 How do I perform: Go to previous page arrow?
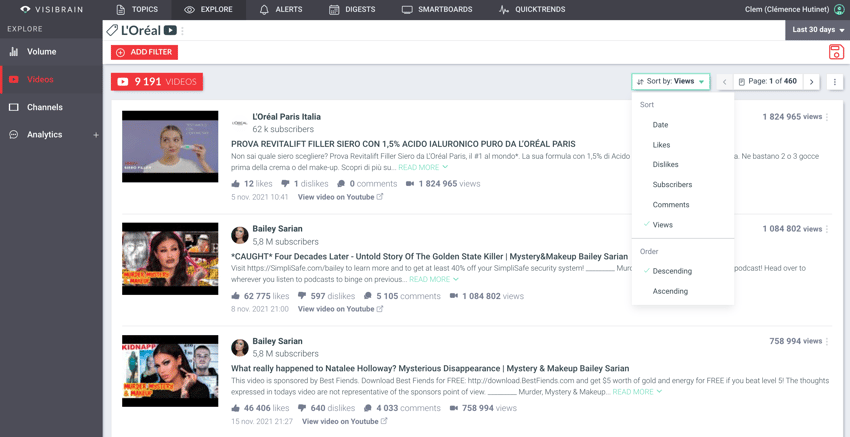tap(725, 82)
